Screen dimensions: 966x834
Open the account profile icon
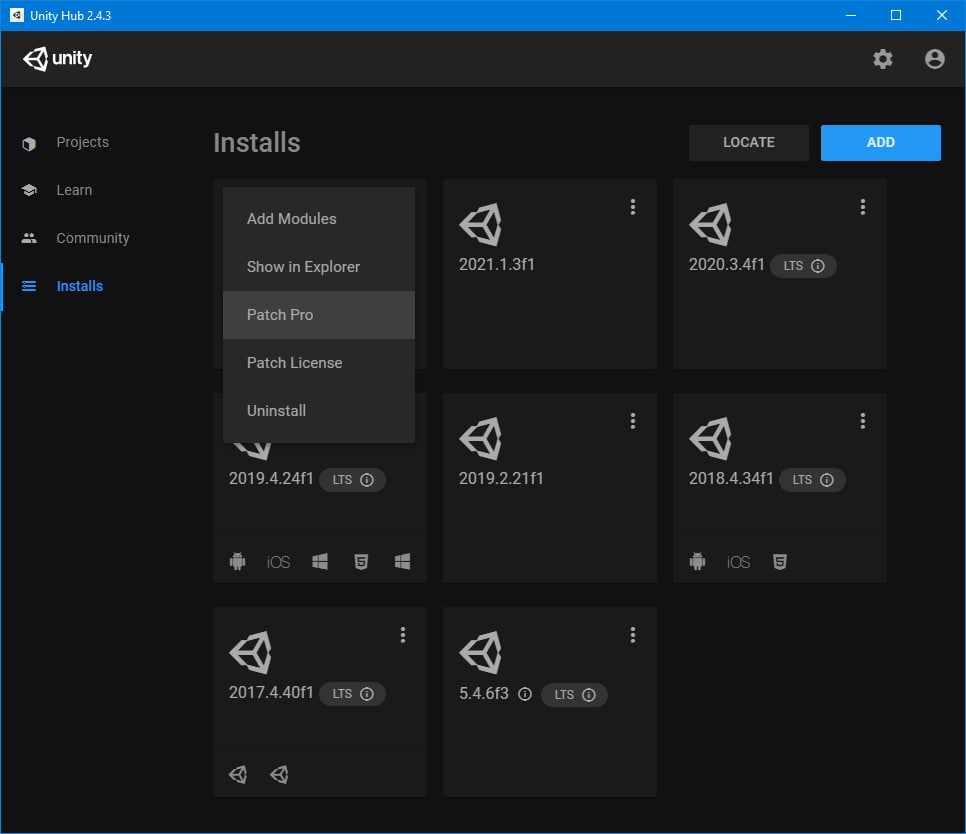[x=934, y=59]
